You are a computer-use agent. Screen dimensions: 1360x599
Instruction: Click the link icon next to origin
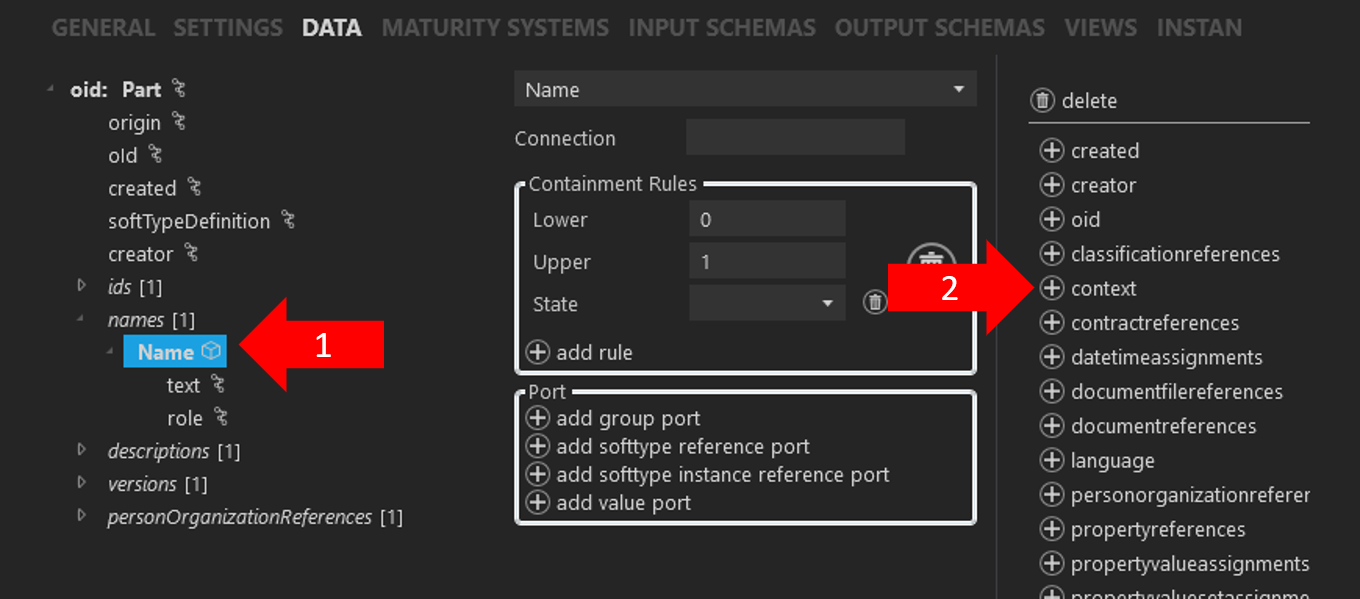tap(179, 122)
